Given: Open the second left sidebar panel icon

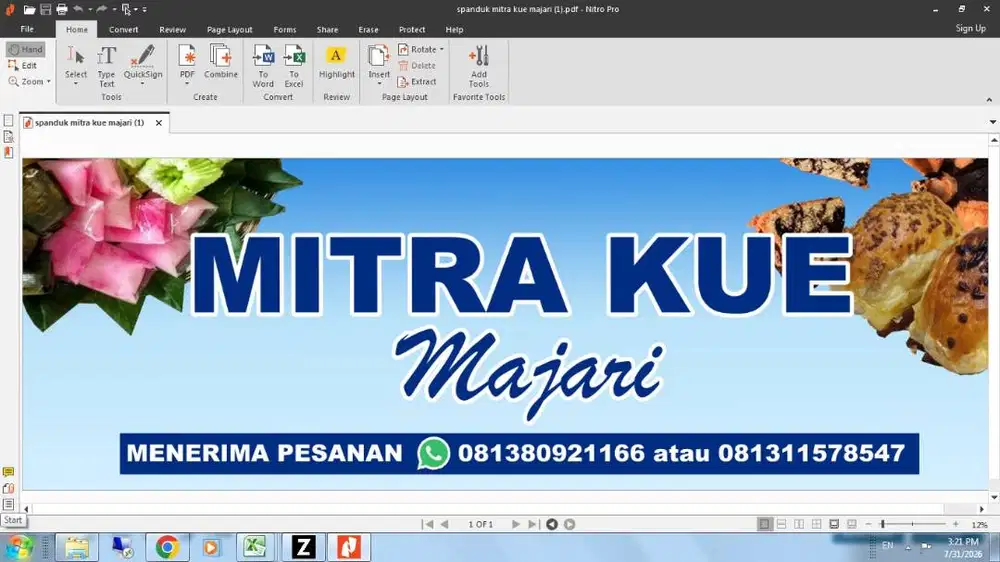Looking at the screenshot, I should (x=8, y=137).
